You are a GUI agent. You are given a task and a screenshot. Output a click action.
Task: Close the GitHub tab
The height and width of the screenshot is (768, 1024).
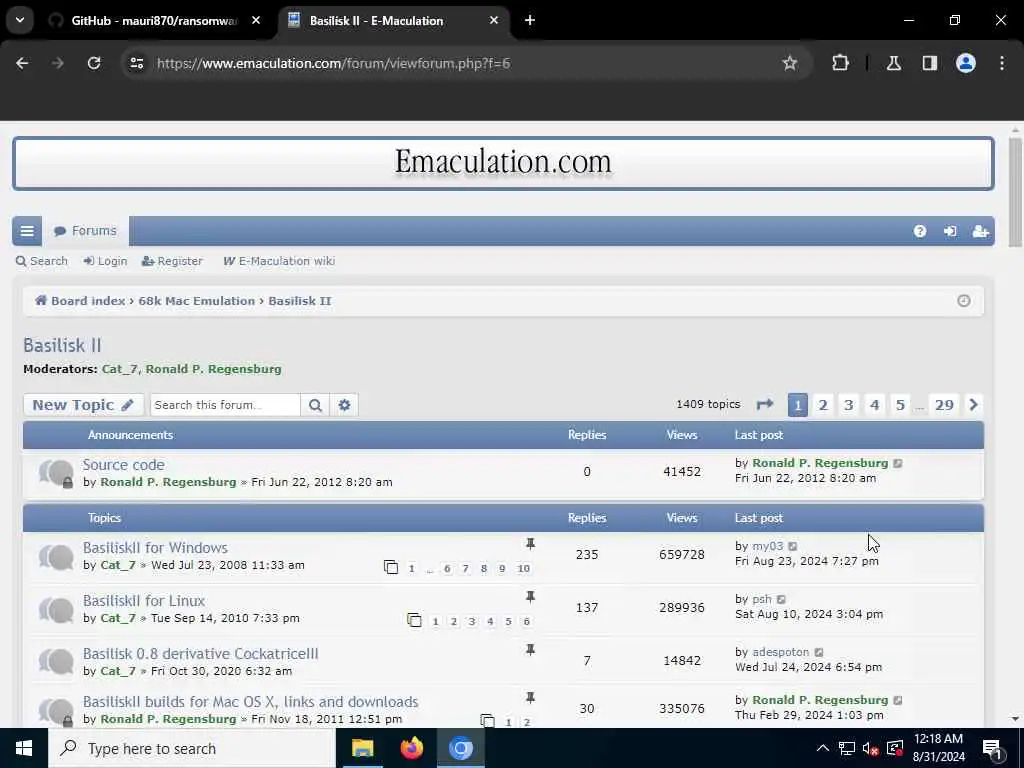[256, 21]
